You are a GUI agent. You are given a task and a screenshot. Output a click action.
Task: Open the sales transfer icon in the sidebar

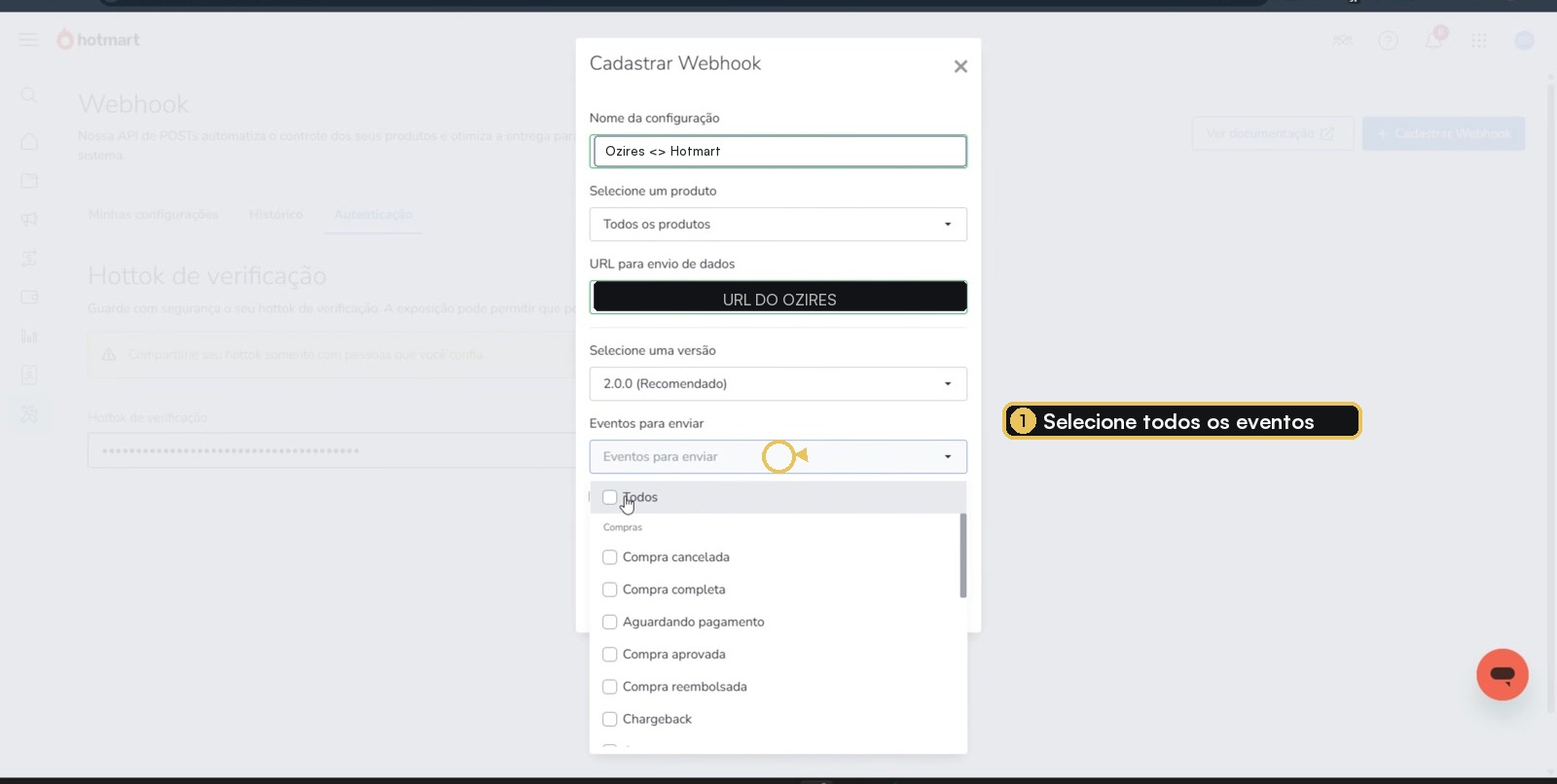pyautogui.click(x=29, y=258)
